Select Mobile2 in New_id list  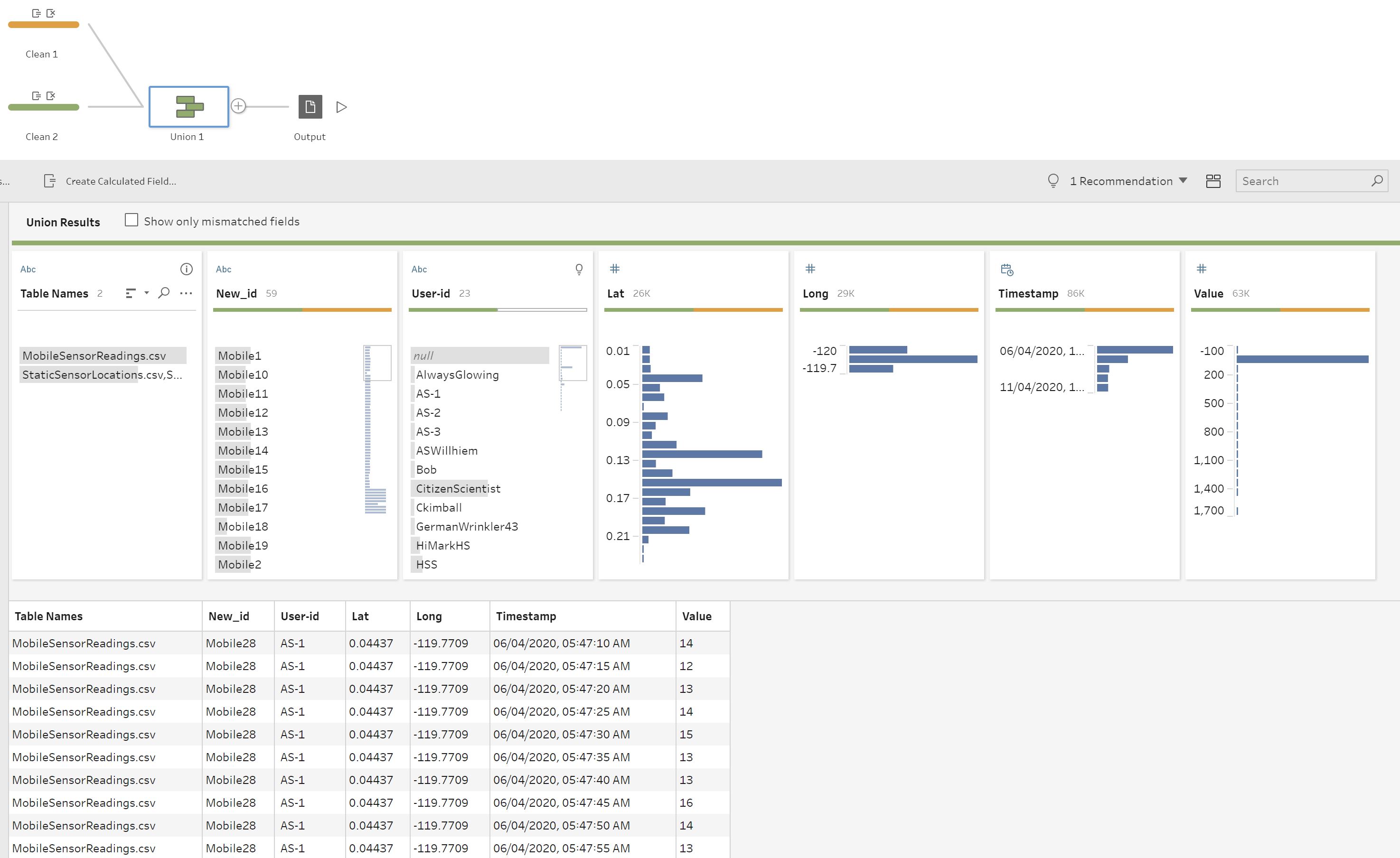(239, 564)
